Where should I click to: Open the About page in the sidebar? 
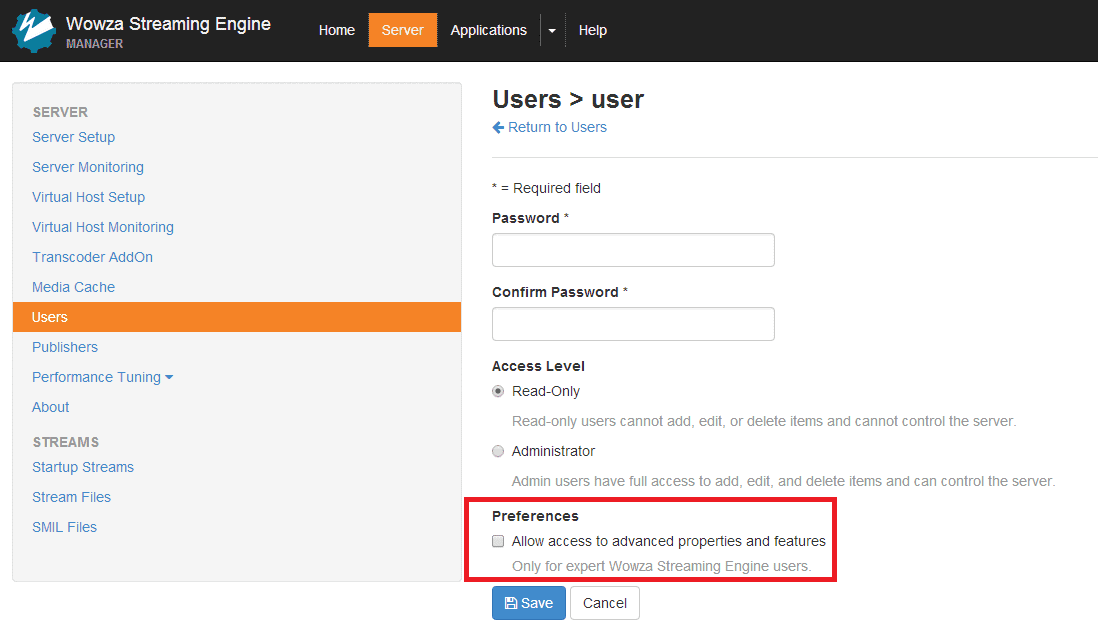[50, 408]
